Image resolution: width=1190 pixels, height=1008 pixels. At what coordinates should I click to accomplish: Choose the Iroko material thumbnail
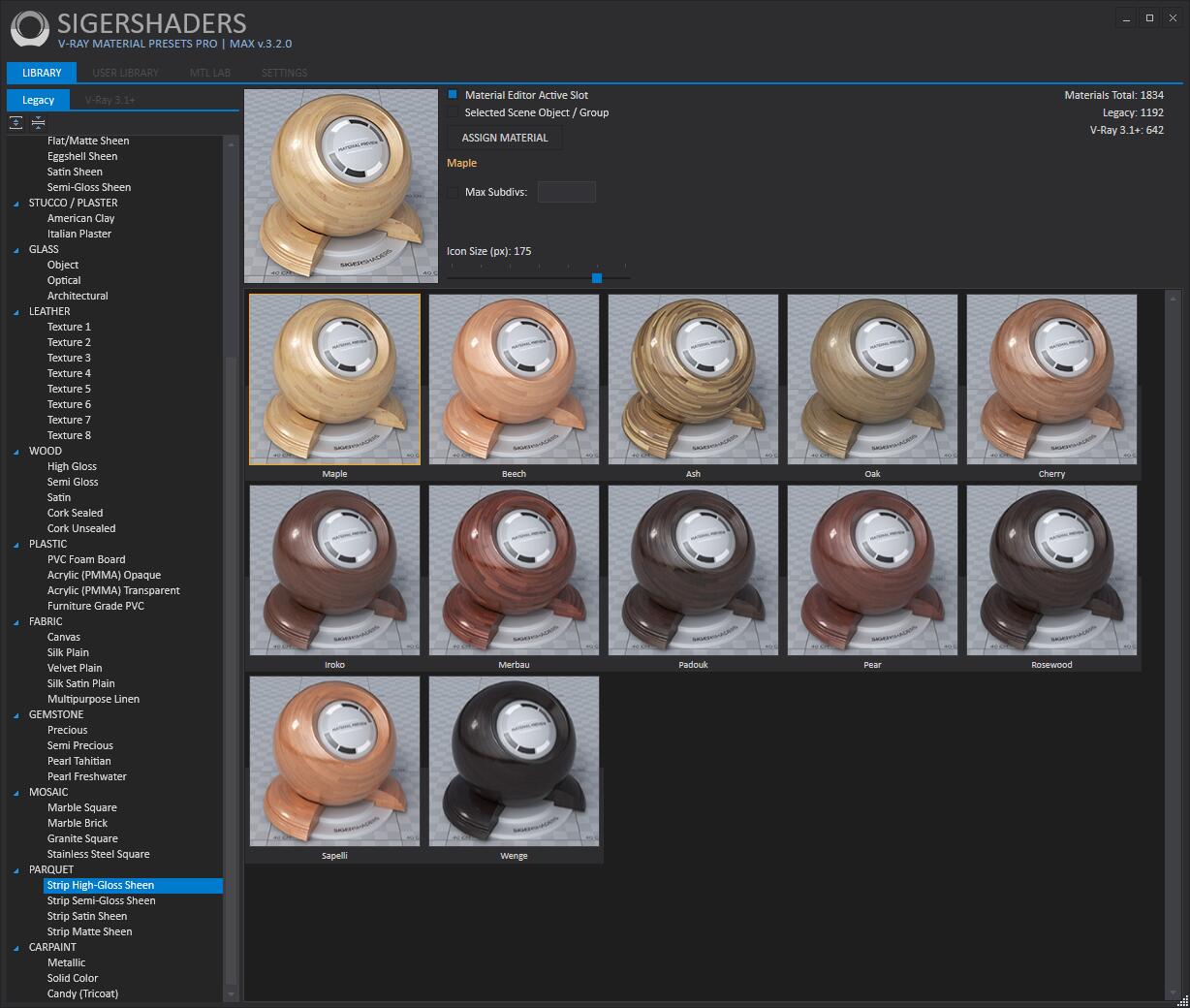coord(335,570)
